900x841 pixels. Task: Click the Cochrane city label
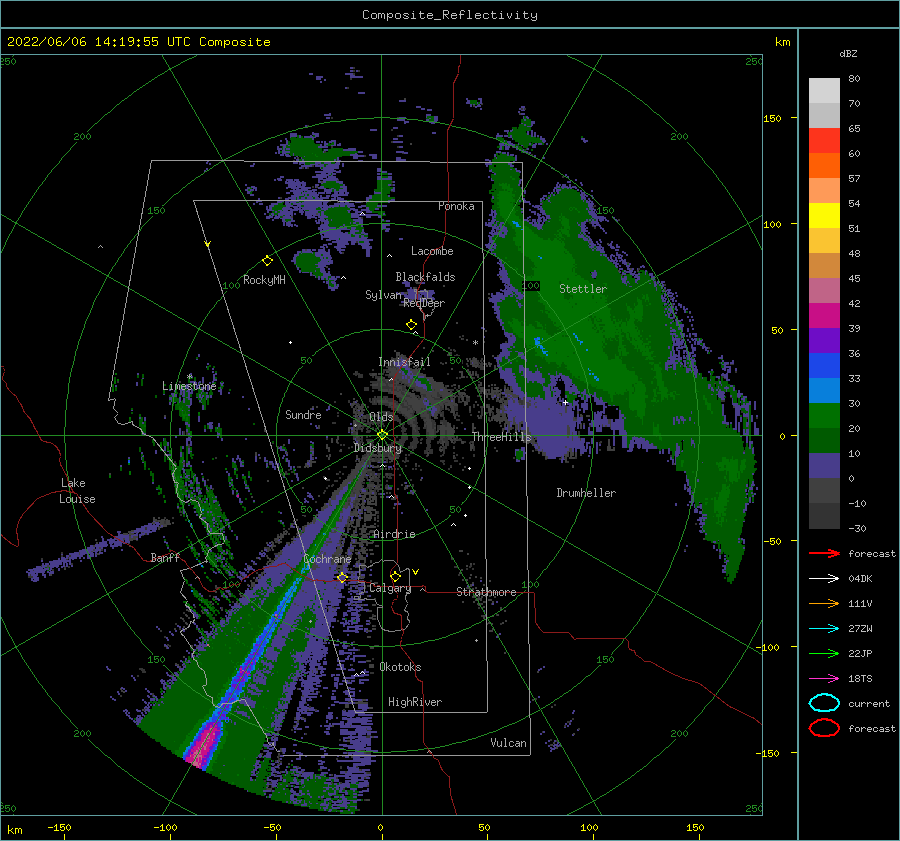(x=327, y=559)
